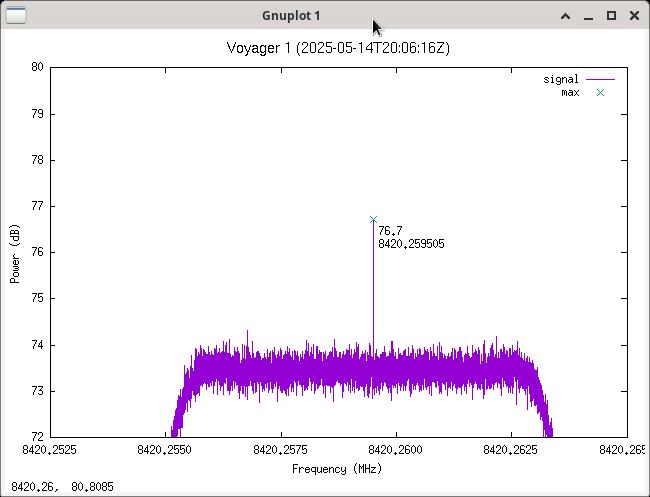Click the x-axis tick label '8420.2525'
Viewport: 650px width, 497px height.
49,450
